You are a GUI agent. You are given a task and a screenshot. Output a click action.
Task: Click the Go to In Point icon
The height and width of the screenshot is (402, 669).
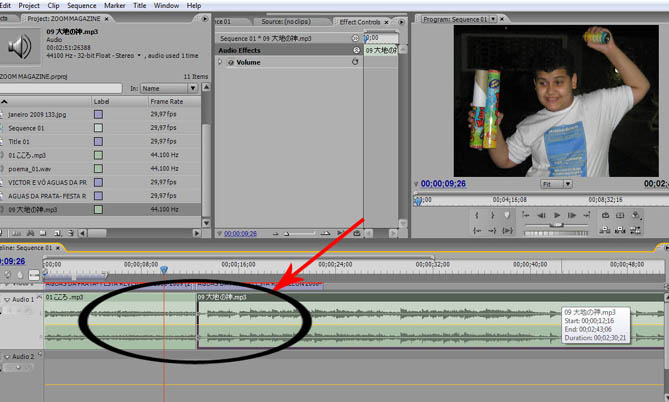click(x=479, y=230)
